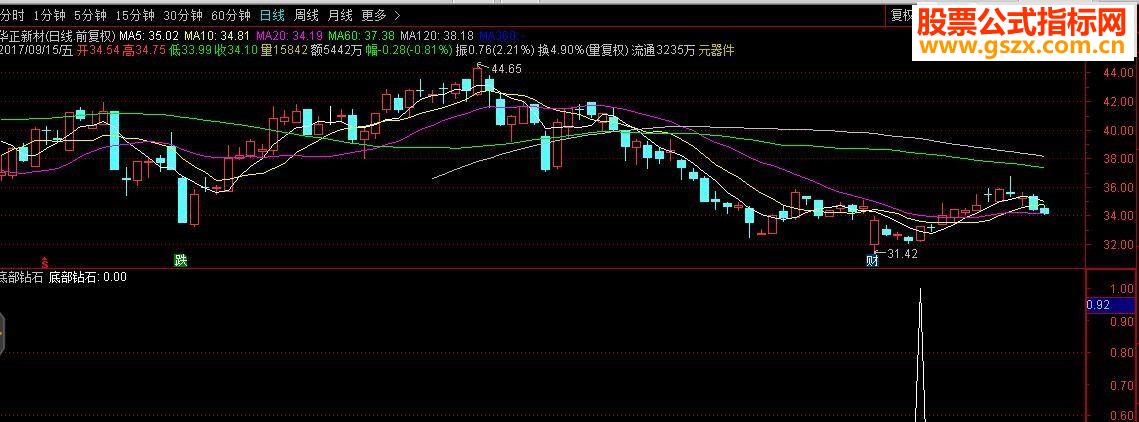Click the MA5: 35.02 label

[149, 36]
